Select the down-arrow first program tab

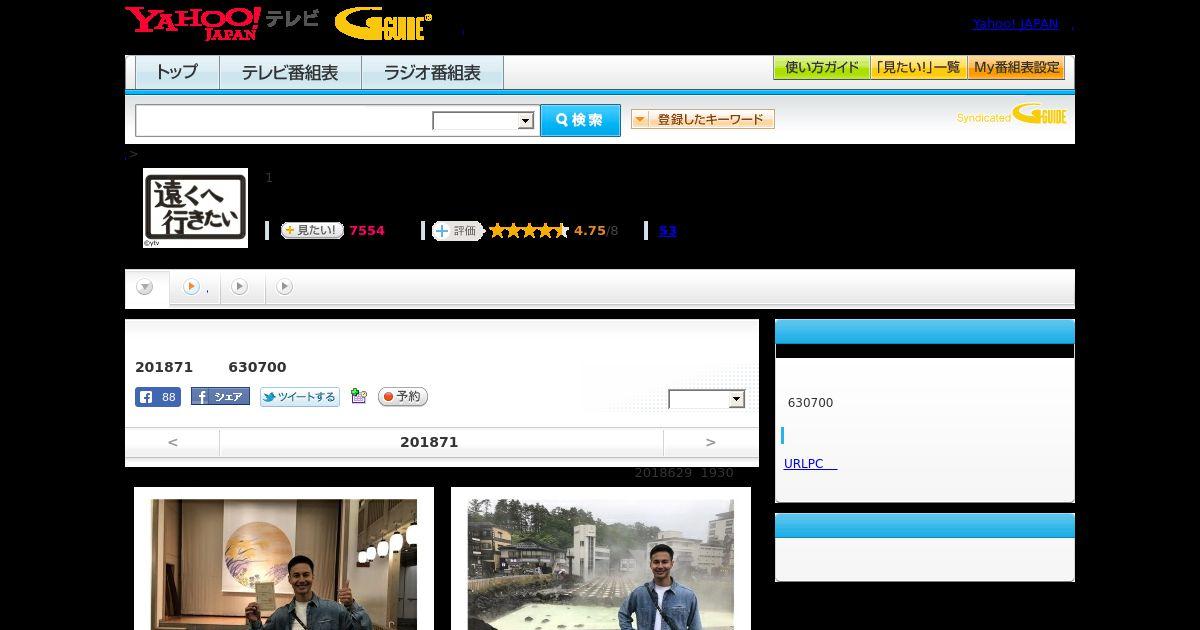tap(146, 287)
